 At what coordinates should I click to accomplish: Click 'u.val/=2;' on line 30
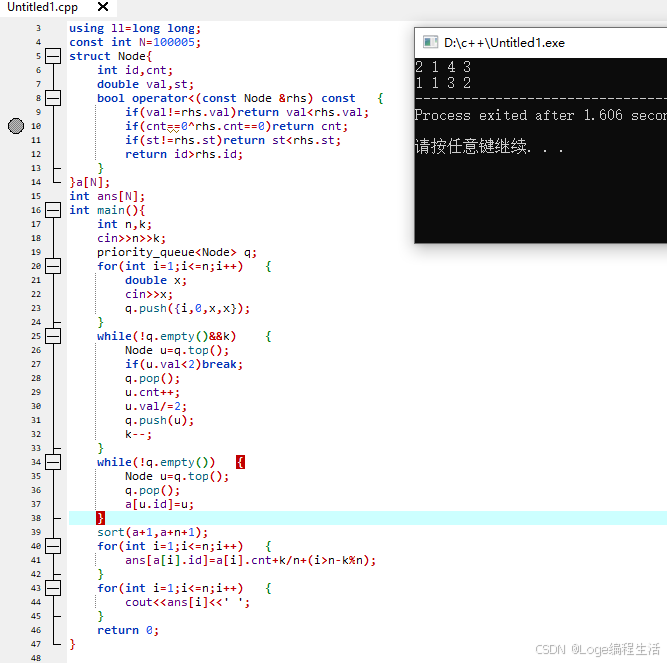point(156,406)
